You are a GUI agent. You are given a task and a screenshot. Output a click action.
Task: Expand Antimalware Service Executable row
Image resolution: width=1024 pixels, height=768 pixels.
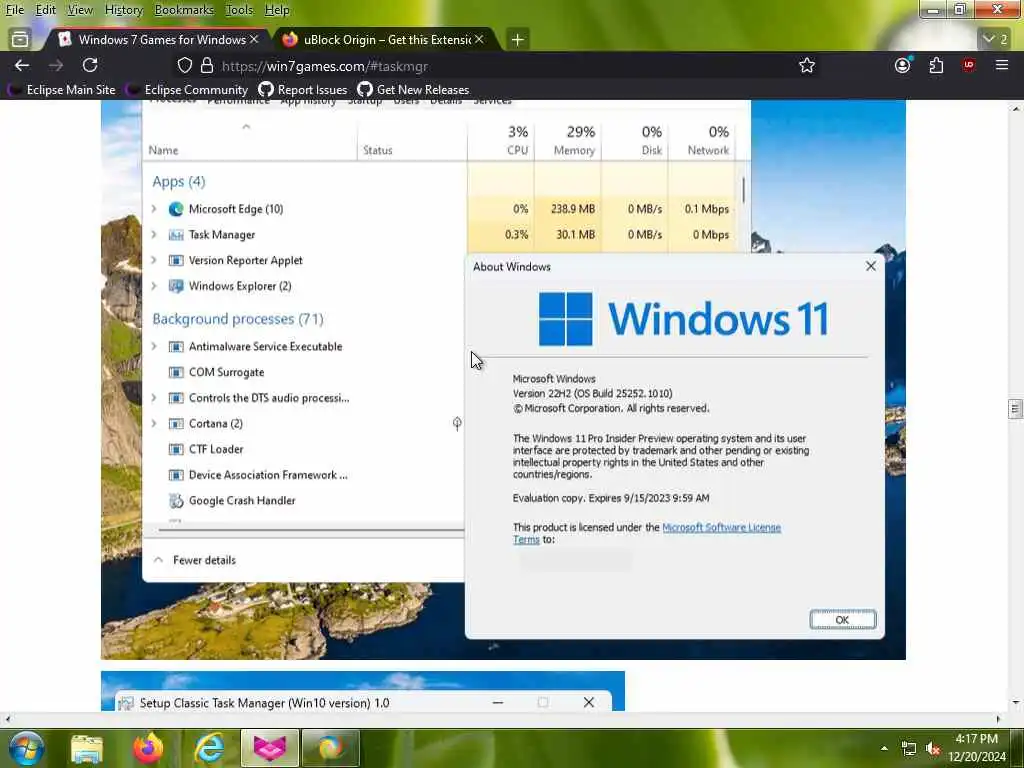[x=153, y=346]
